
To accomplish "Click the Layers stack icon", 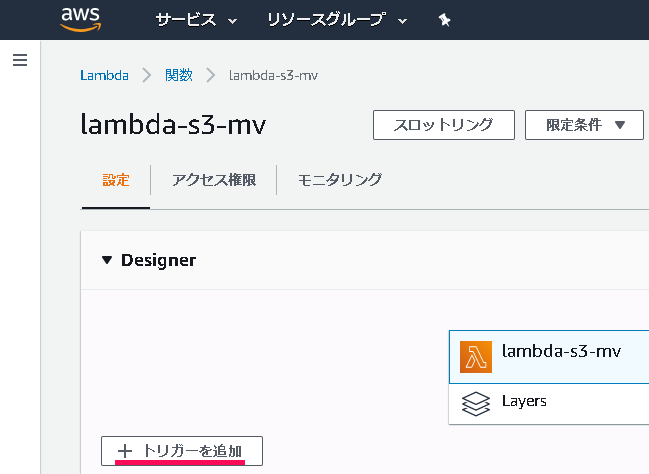I will (x=476, y=404).
